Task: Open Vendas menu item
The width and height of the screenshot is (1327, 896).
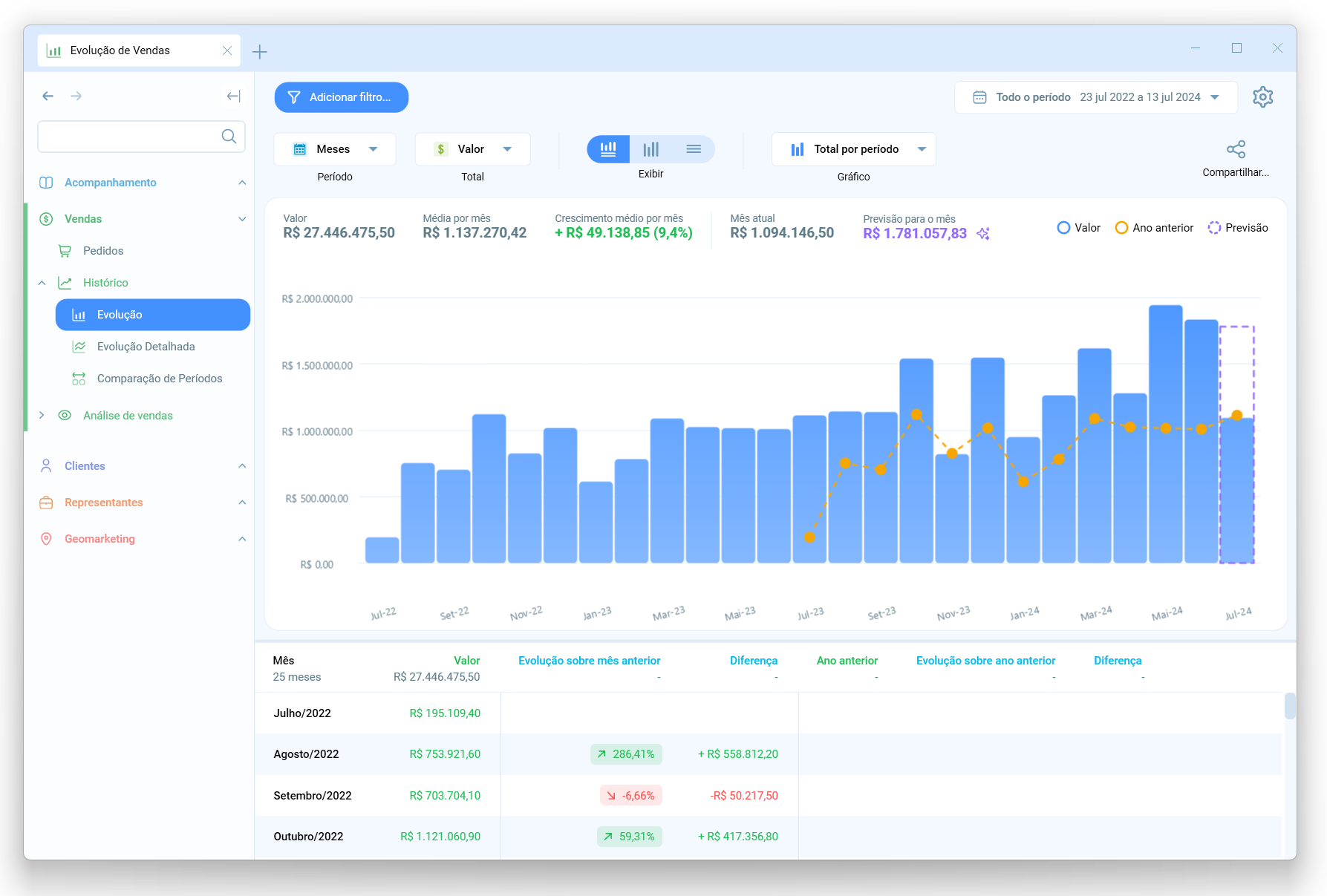Action: (83, 219)
